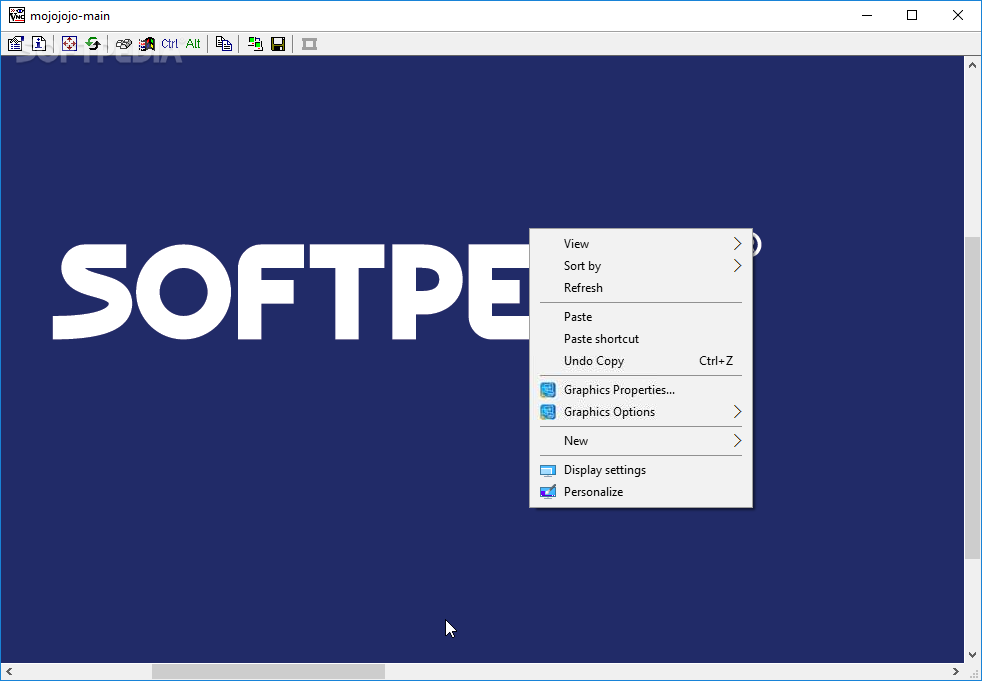This screenshot has width=982, height=681.
Task: Expand the Sort by submenu arrow
Action: pos(737,266)
